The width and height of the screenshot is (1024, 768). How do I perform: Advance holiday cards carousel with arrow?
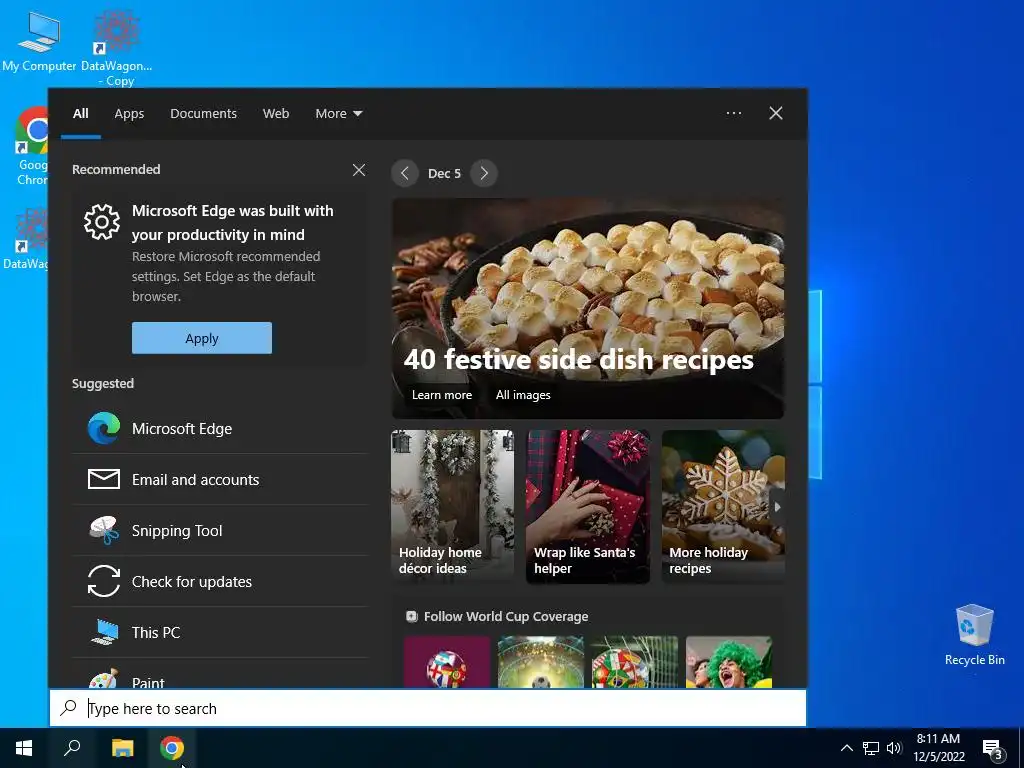(777, 507)
